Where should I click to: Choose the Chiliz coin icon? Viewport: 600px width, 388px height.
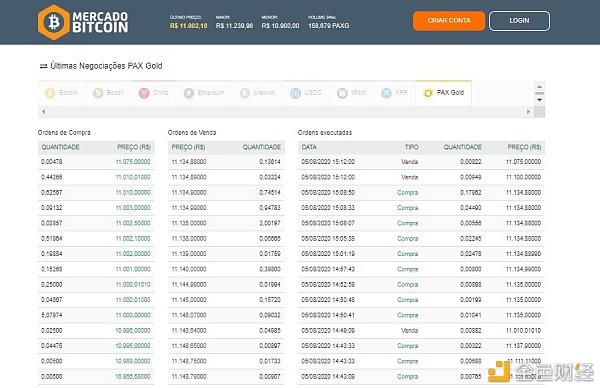pos(144,93)
